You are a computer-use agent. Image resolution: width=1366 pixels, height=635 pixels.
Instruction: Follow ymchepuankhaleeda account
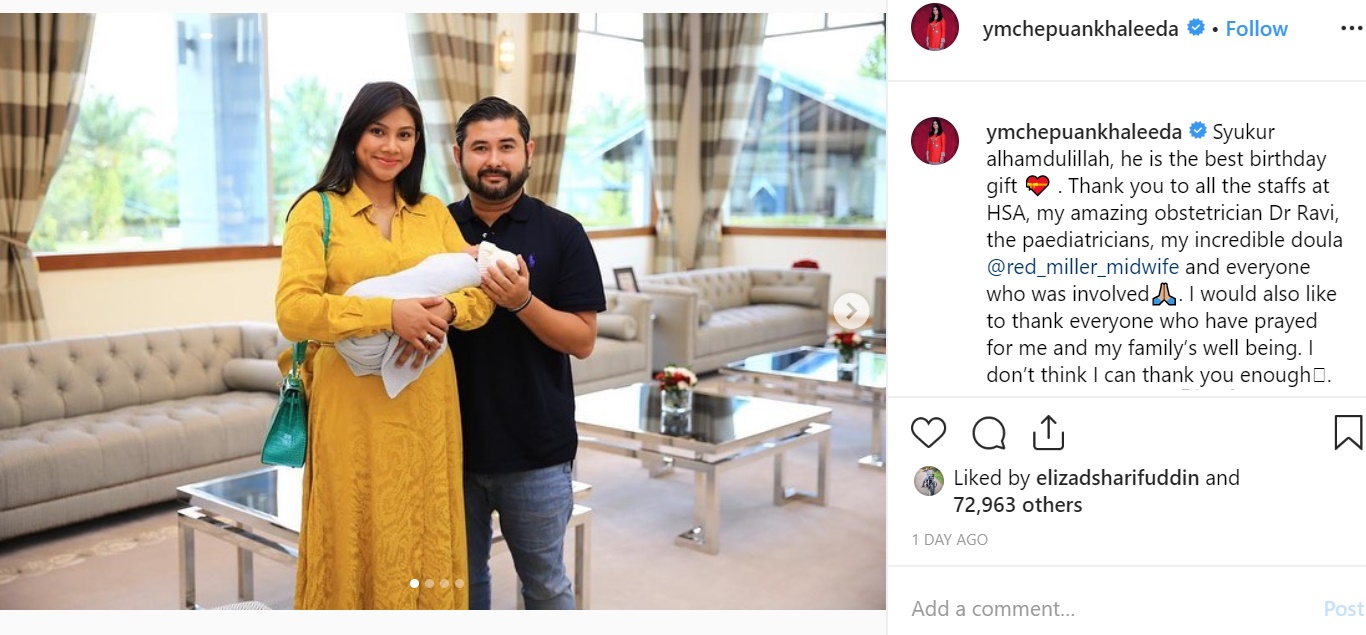point(1256,29)
